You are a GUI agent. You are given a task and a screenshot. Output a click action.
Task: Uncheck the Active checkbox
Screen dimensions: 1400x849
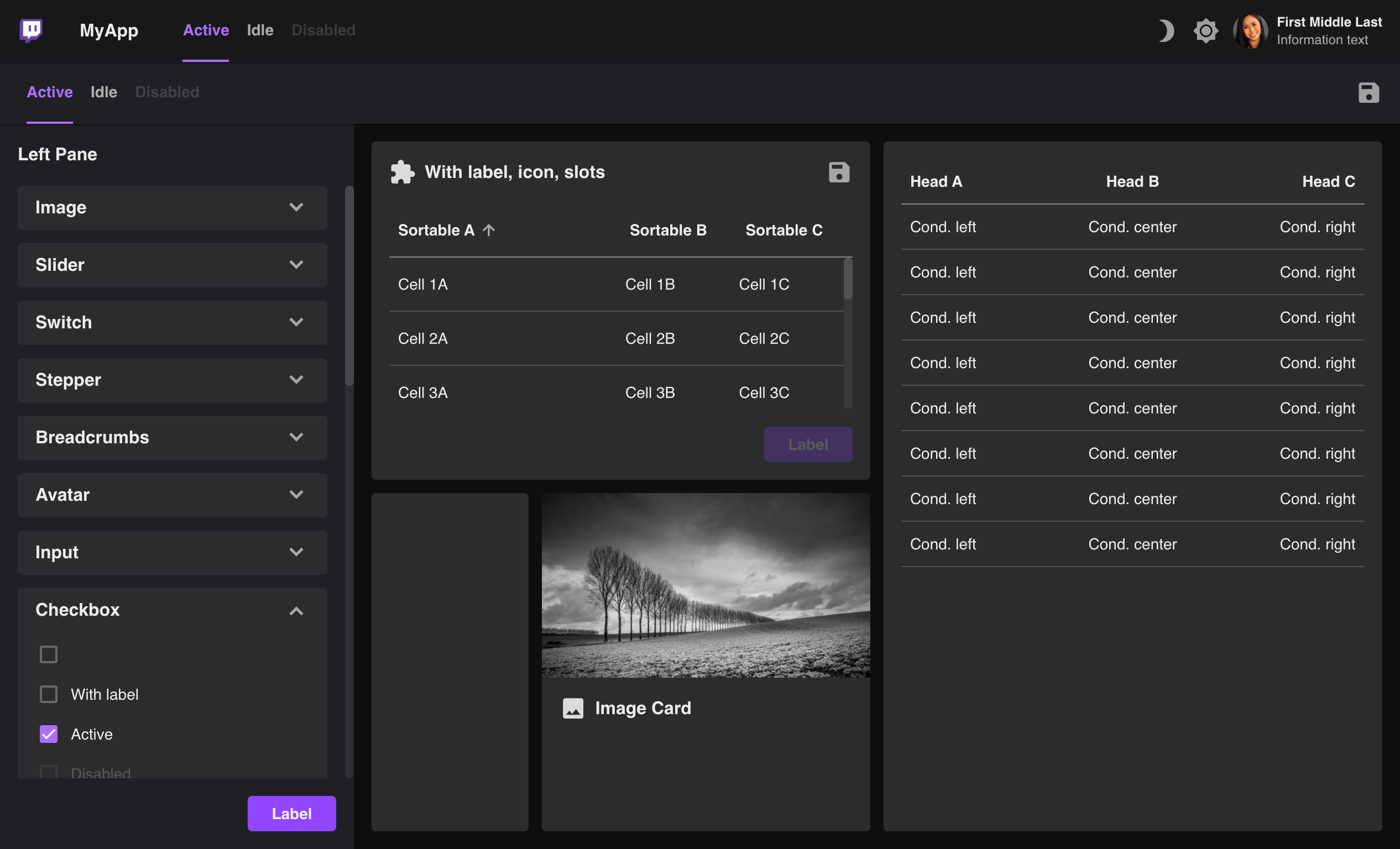point(49,733)
